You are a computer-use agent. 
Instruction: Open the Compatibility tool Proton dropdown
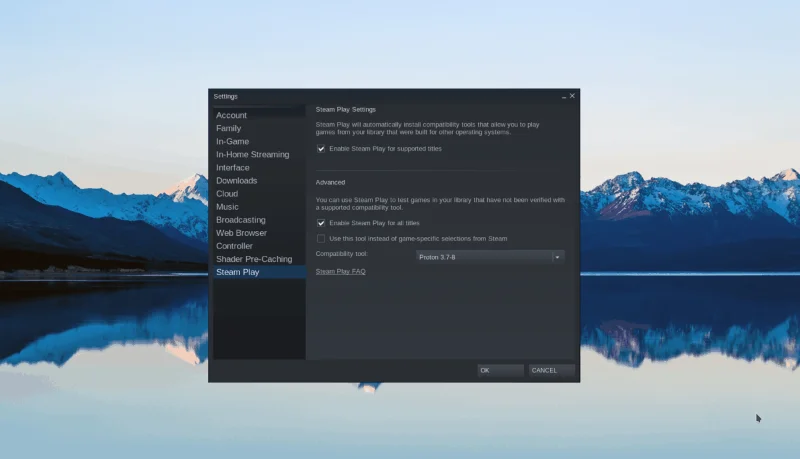click(x=490, y=257)
